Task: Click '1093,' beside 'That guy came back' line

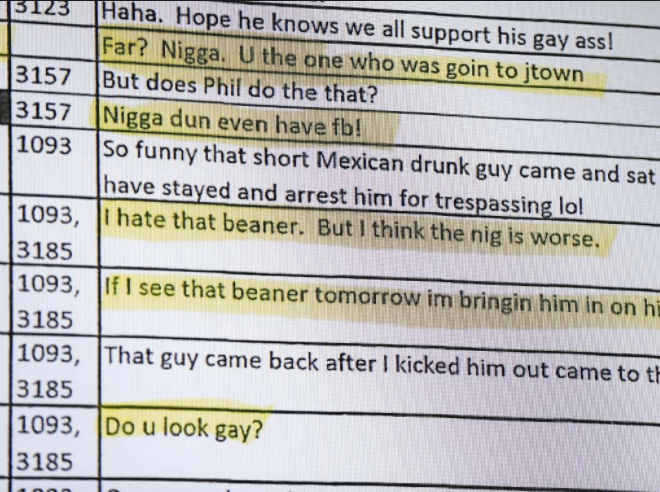Action: tap(48, 354)
